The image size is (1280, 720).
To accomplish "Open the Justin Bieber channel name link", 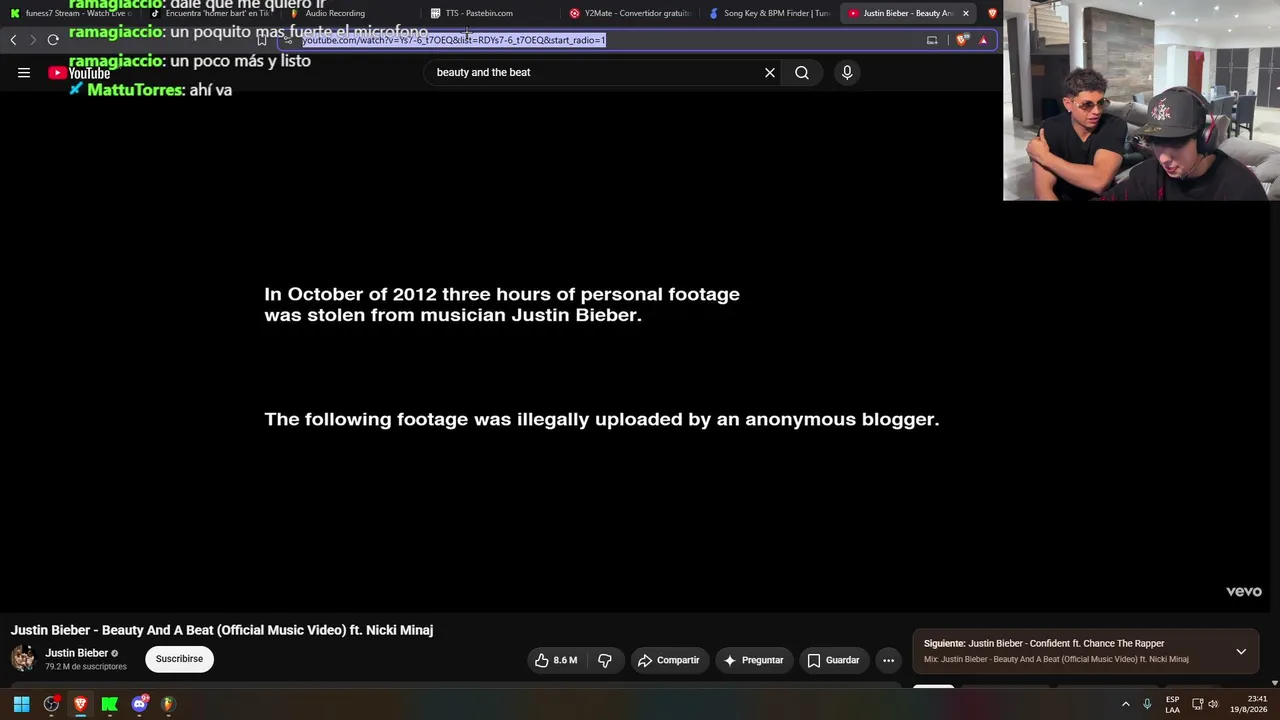I will pos(76,653).
